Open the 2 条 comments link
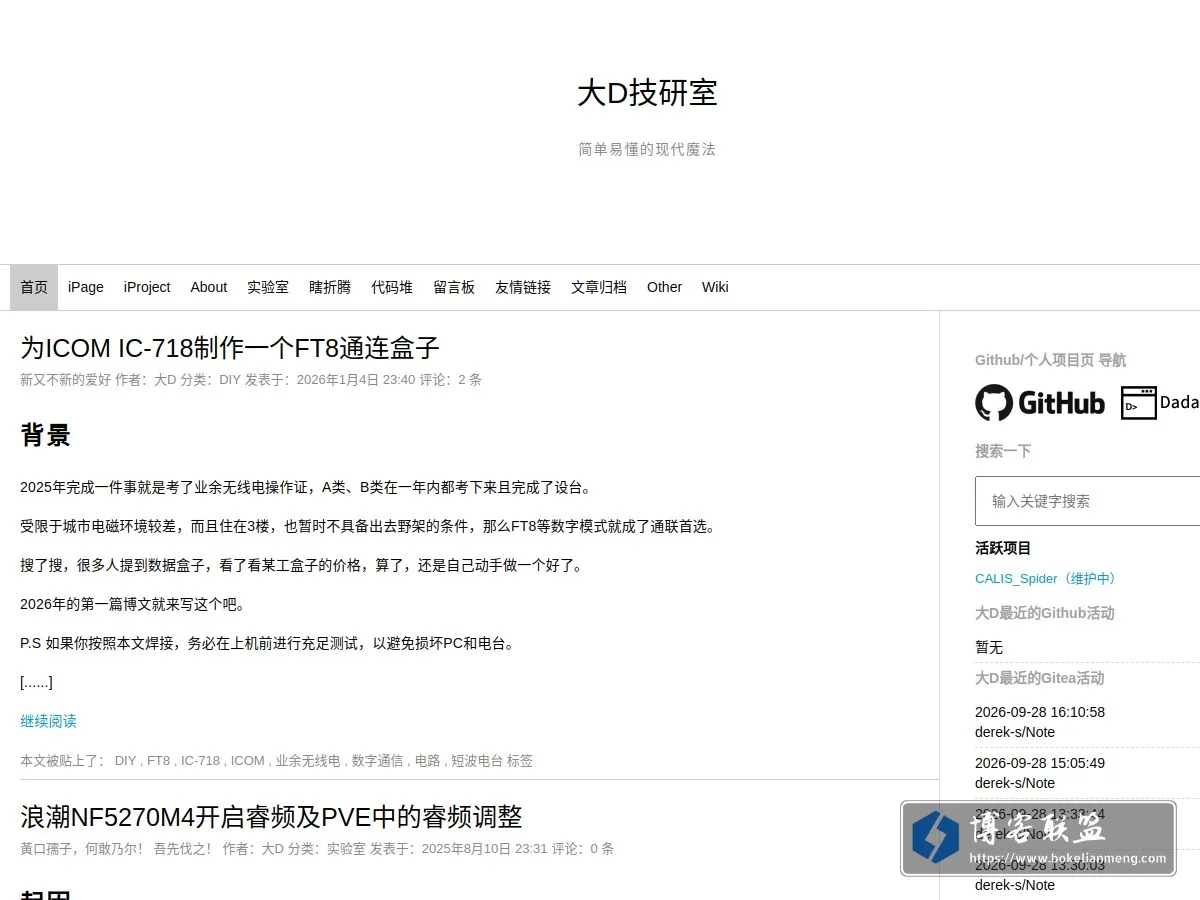This screenshot has width=1200, height=900. click(470, 380)
